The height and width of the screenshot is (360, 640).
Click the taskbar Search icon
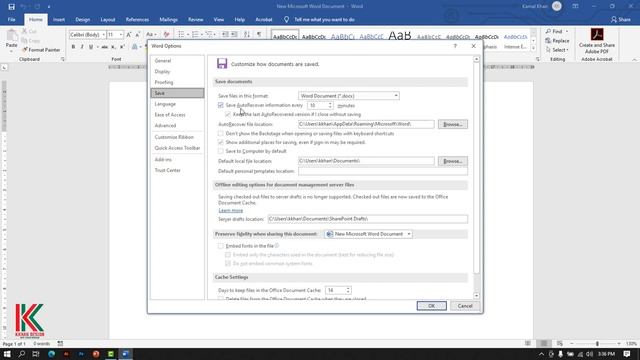pos(22,354)
